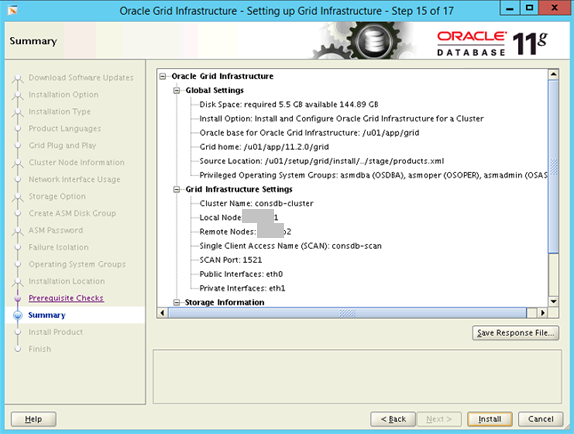574x434 pixels.
Task: Collapse the Global Settings node
Action: (x=177, y=90)
